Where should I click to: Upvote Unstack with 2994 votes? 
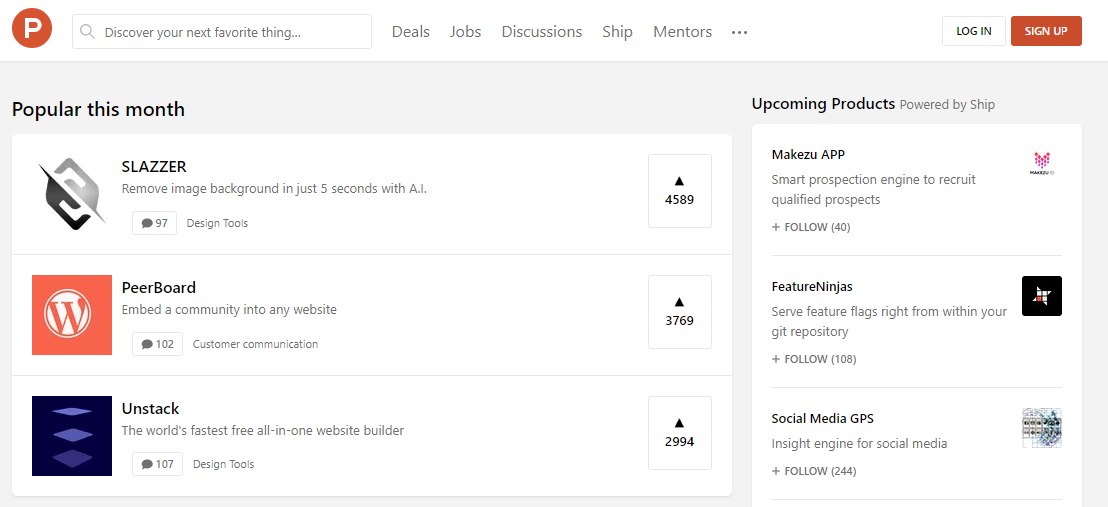coord(680,433)
